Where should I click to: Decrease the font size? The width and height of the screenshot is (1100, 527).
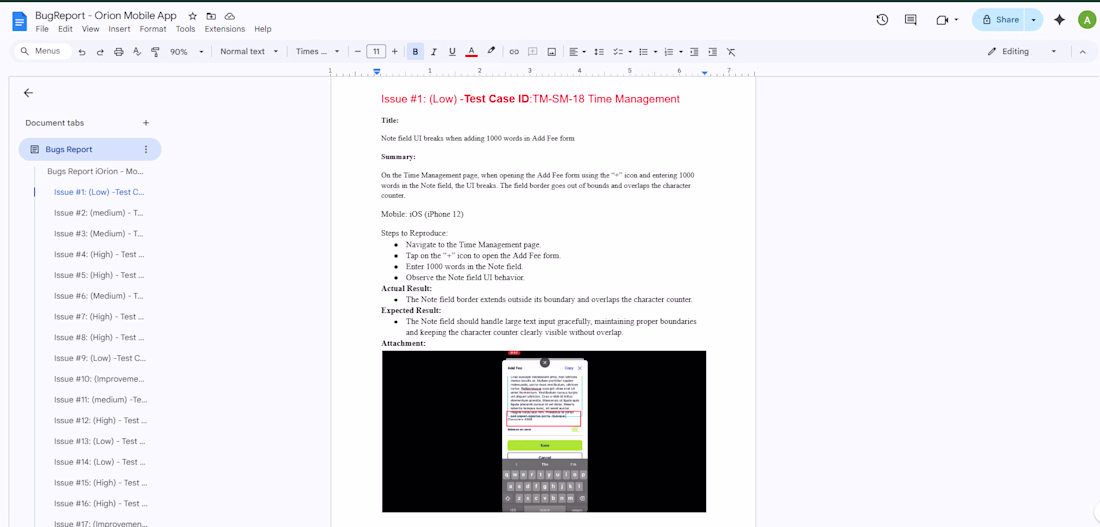pyautogui.click(x=358, y=51)
